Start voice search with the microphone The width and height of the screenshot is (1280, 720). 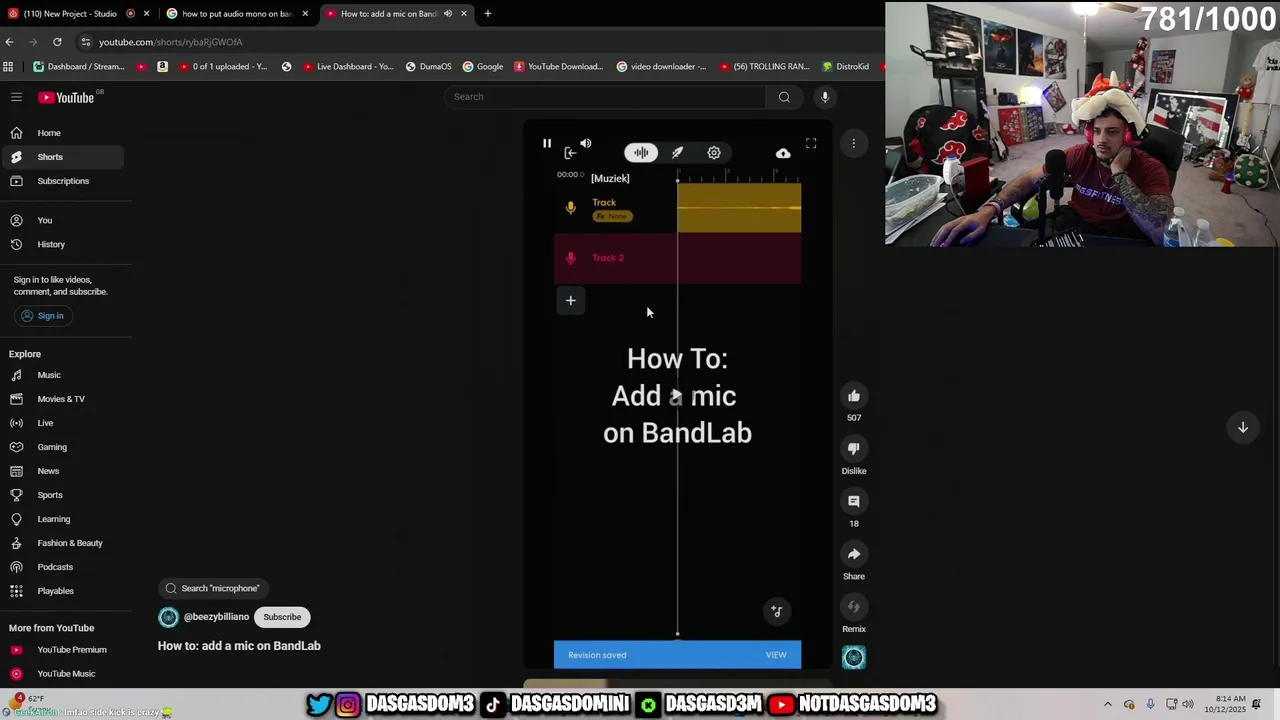(x=825, y=97)
